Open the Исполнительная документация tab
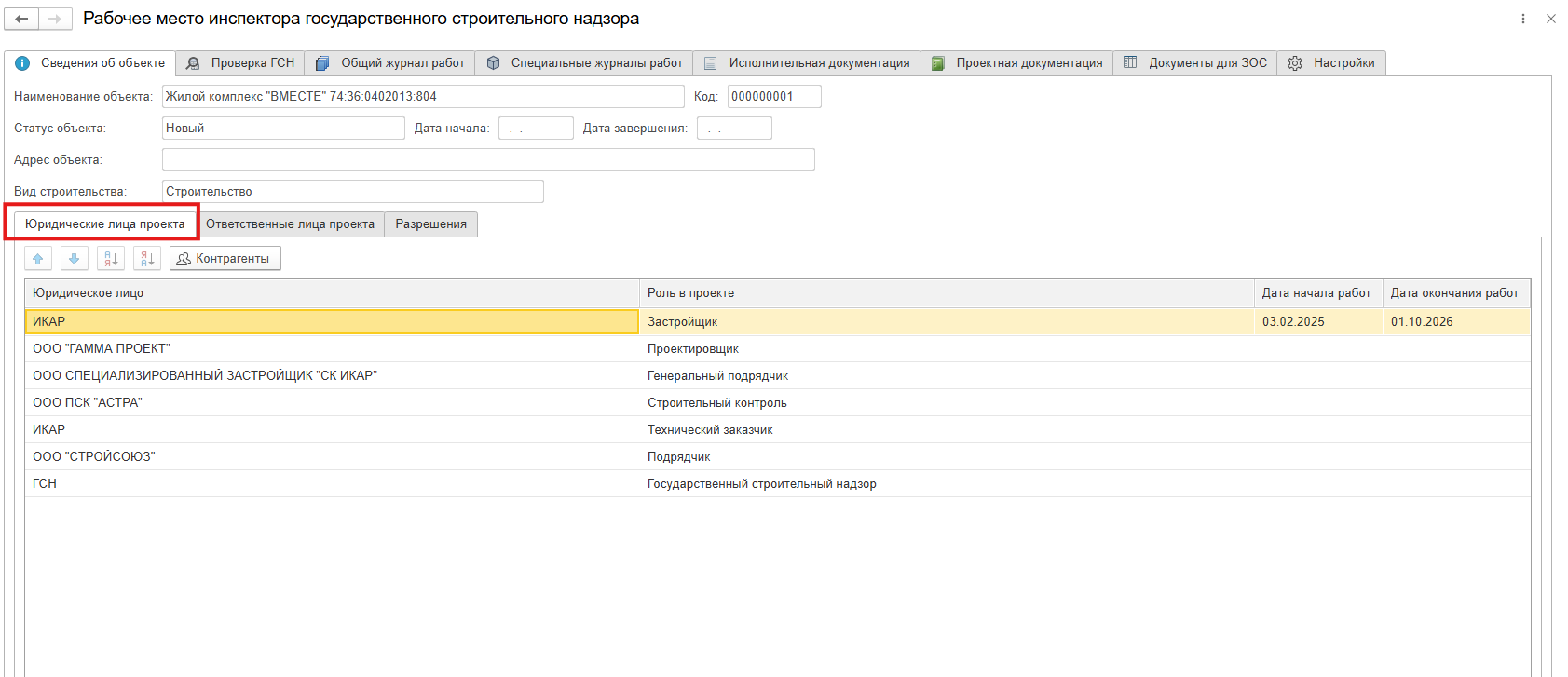 tap(807, 63)
